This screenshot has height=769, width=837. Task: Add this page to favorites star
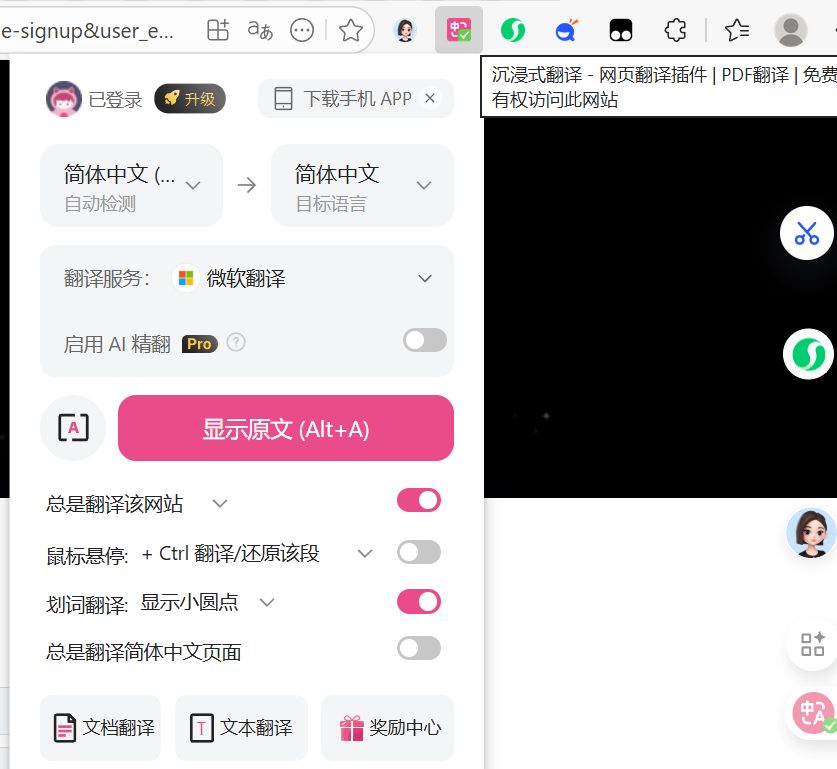351,30
